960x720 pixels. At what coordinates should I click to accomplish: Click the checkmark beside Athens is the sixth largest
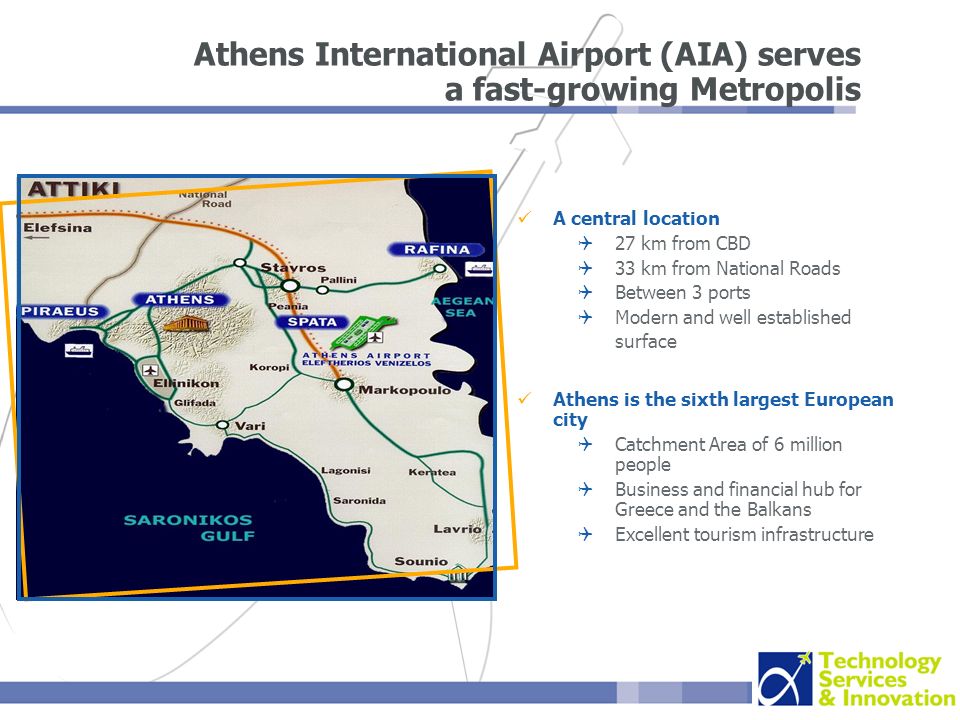tap(525, 399)
